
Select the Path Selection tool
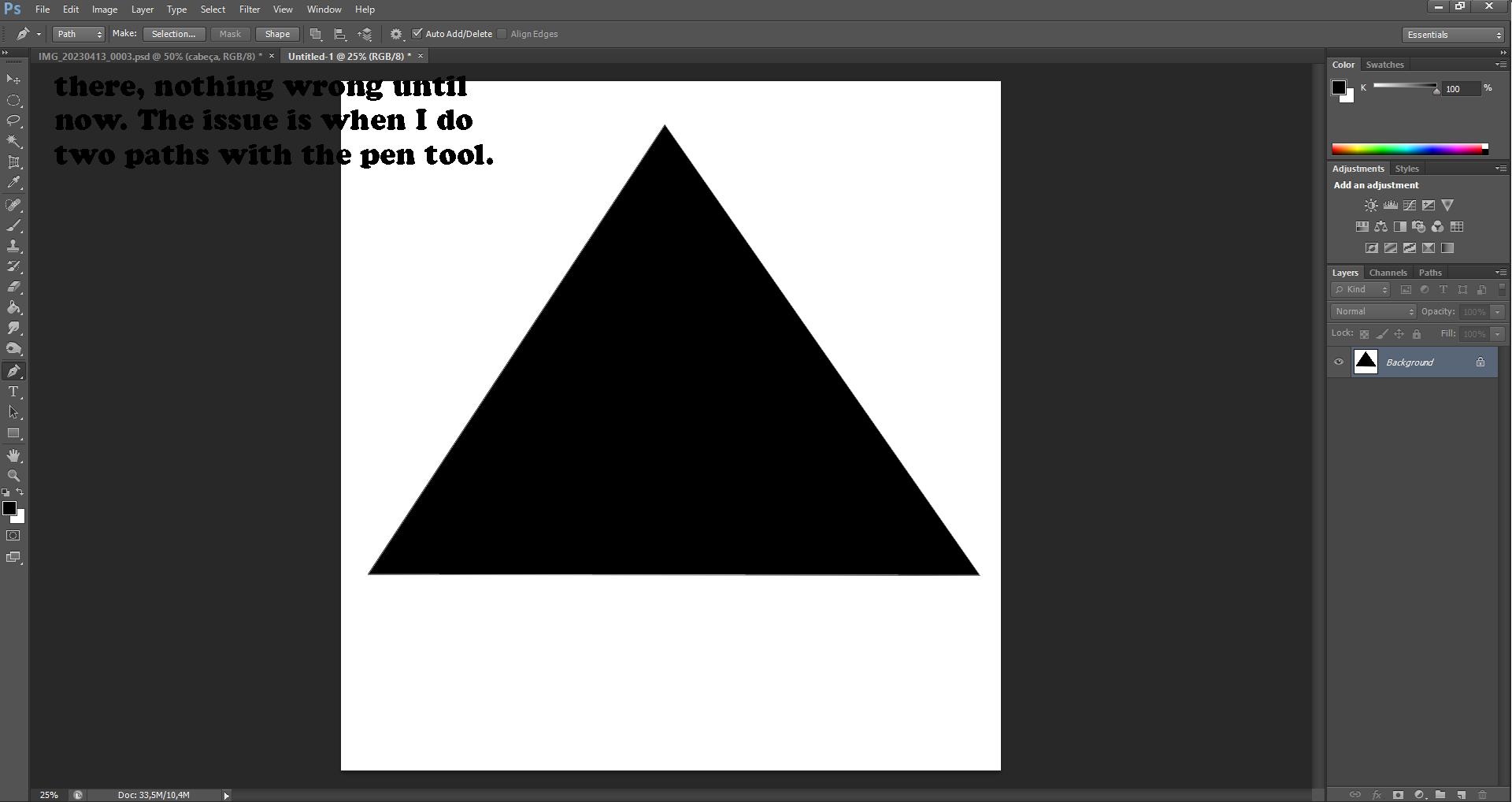(13, 412)
